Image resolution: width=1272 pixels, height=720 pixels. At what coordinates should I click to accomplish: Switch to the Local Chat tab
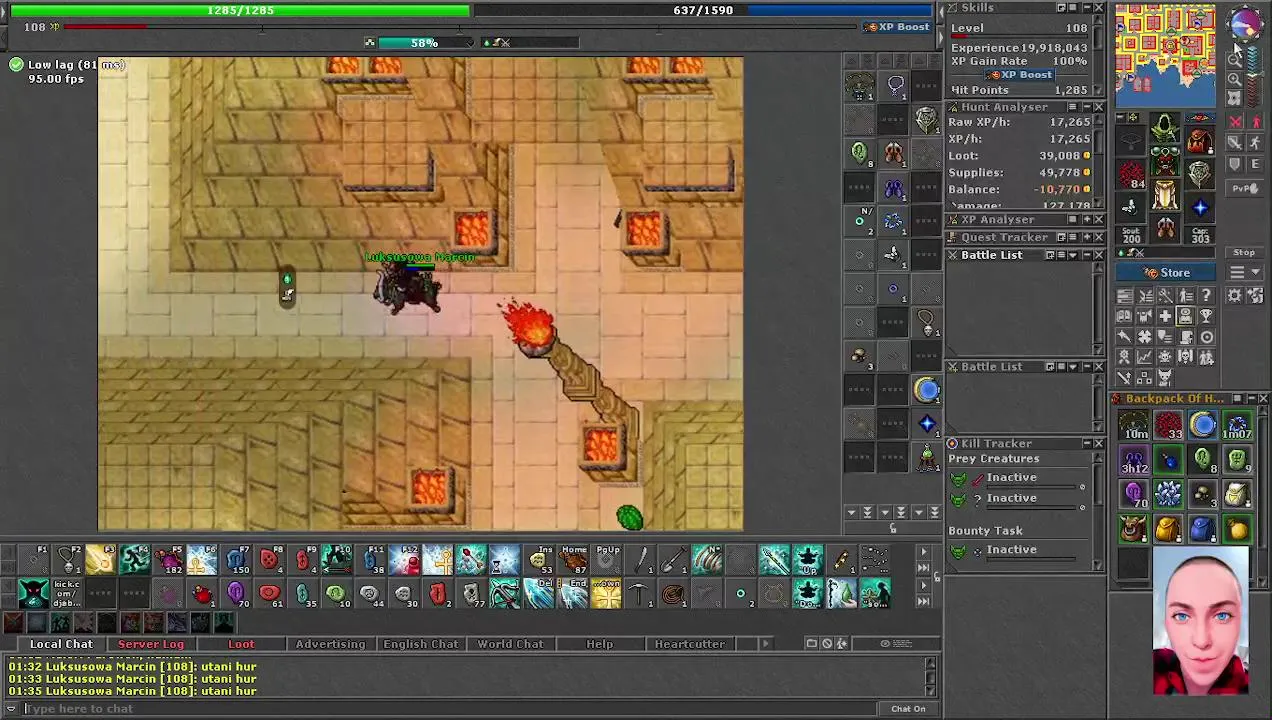point(61,644)
